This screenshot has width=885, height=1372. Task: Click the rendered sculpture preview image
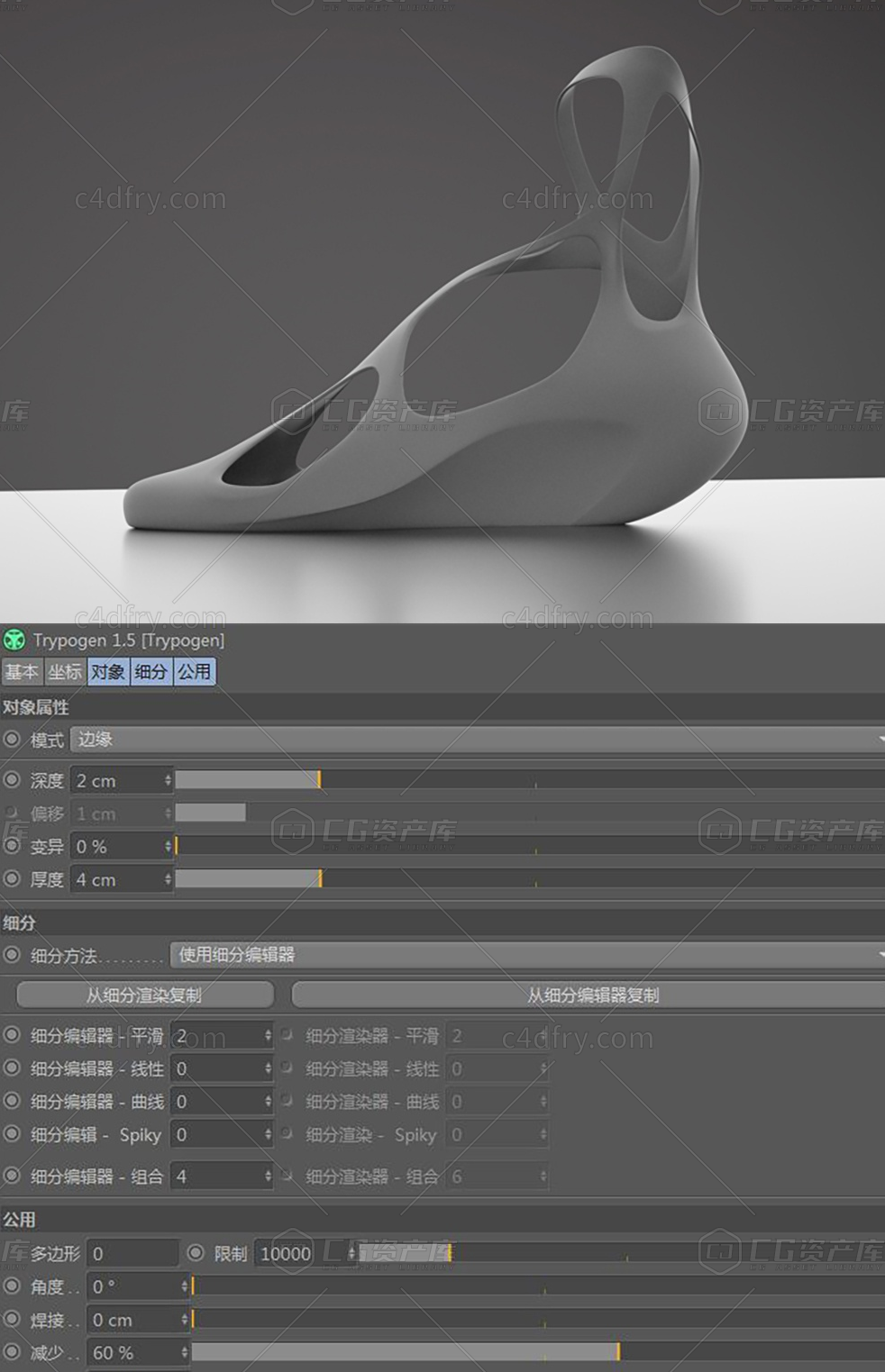click(442, 311)
